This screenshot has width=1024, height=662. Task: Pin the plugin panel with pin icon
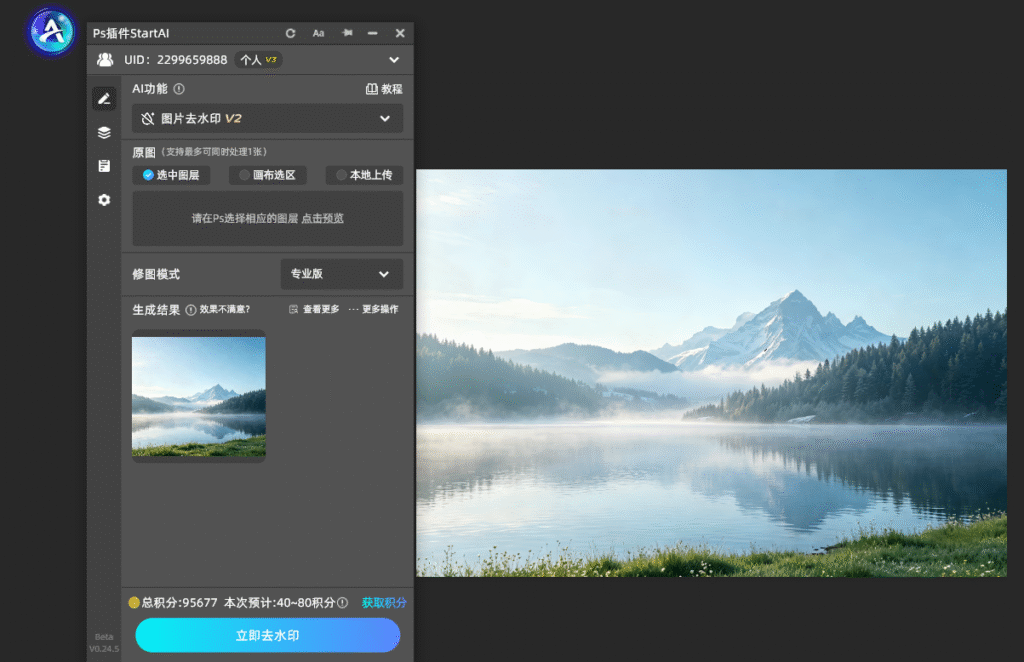click(x=347, y=33)
